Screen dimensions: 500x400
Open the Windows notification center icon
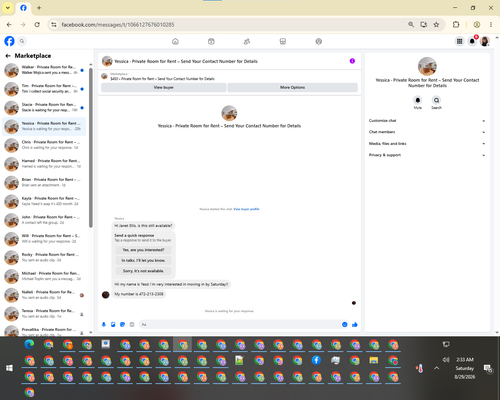point(488,368)
